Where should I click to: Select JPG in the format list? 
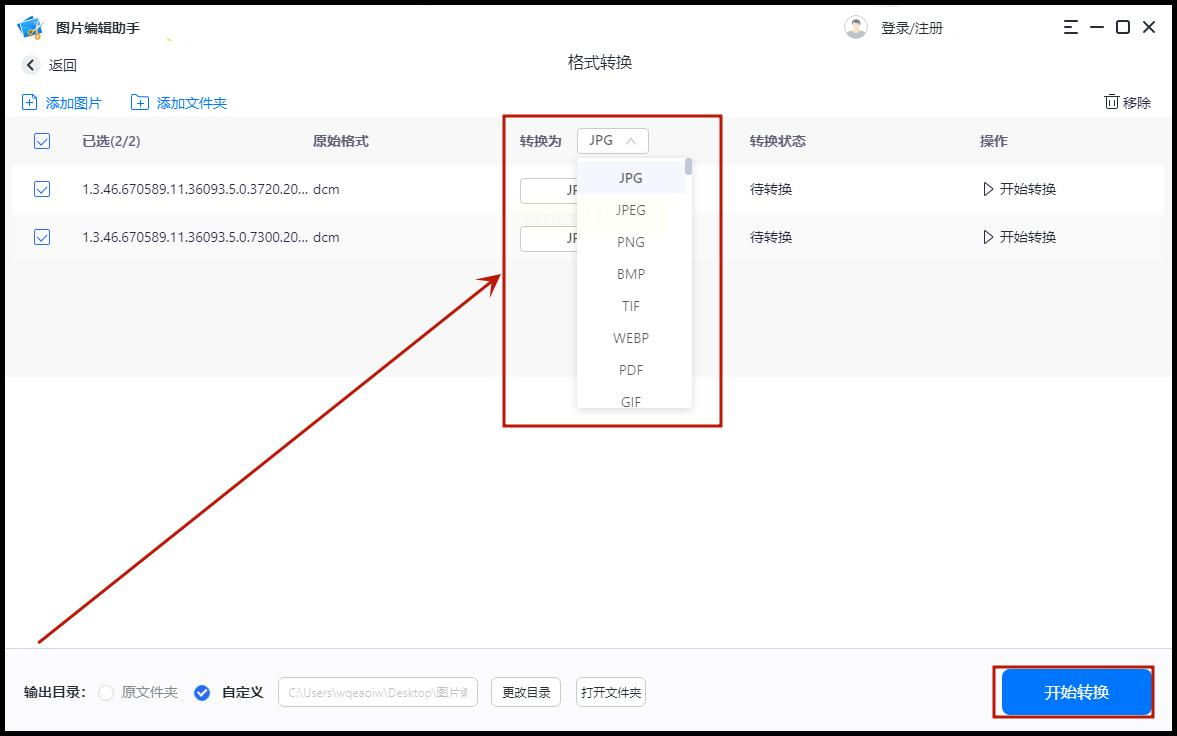pyautogui.click(x=631, y=179)
